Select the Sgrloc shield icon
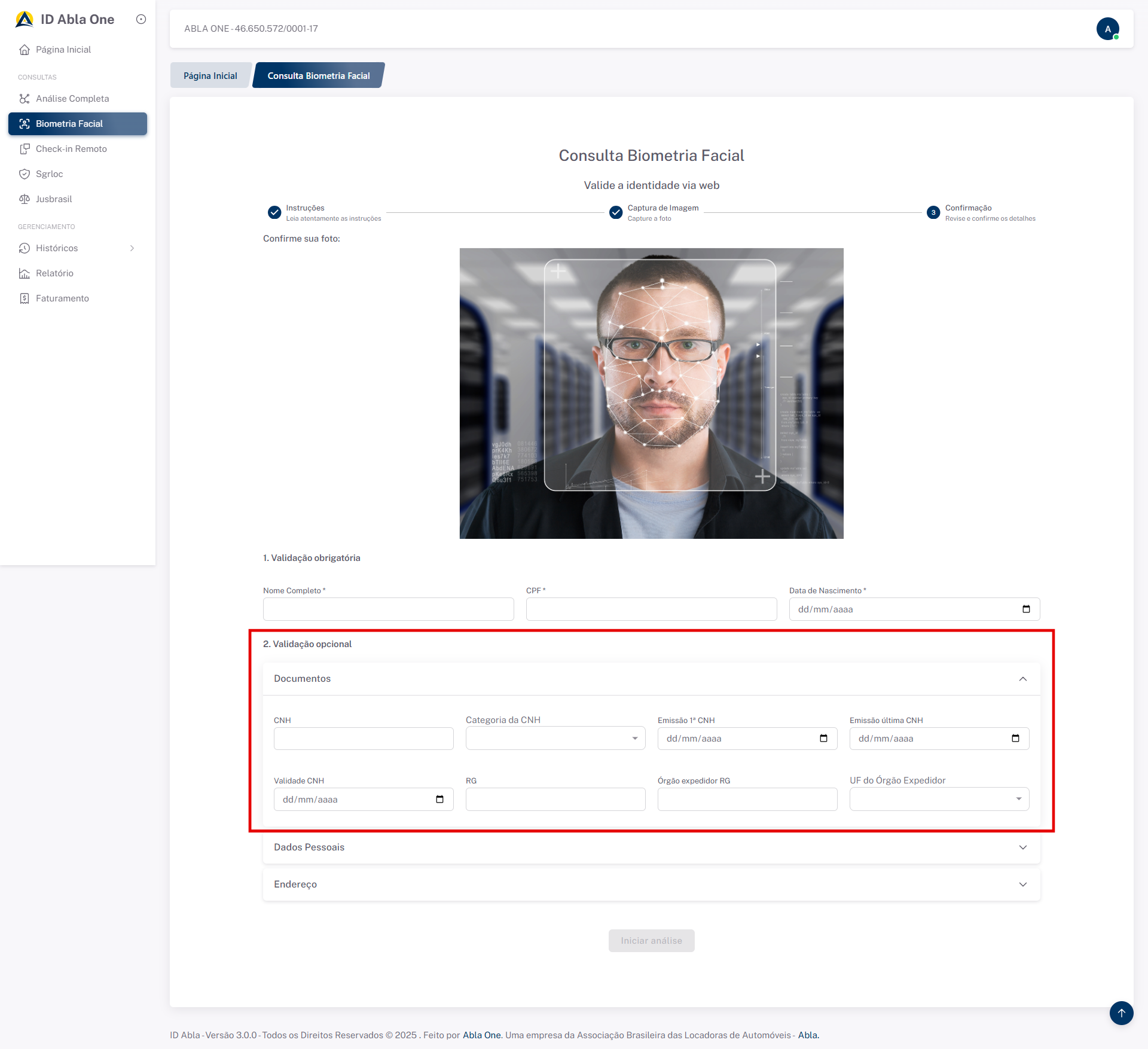Image resolution: width=1148 pixels, height=1049 pixels. (25, 174)
